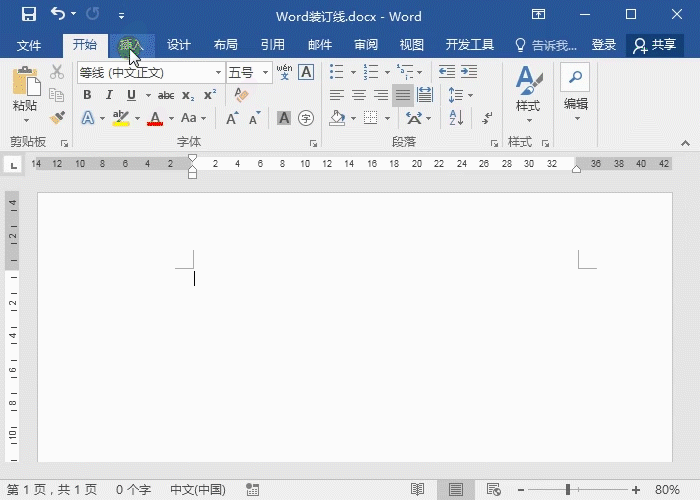Click the Save icon in title bar
This screenshot has height=500, width=700.
pyautogui.click(x=29, y=15)
